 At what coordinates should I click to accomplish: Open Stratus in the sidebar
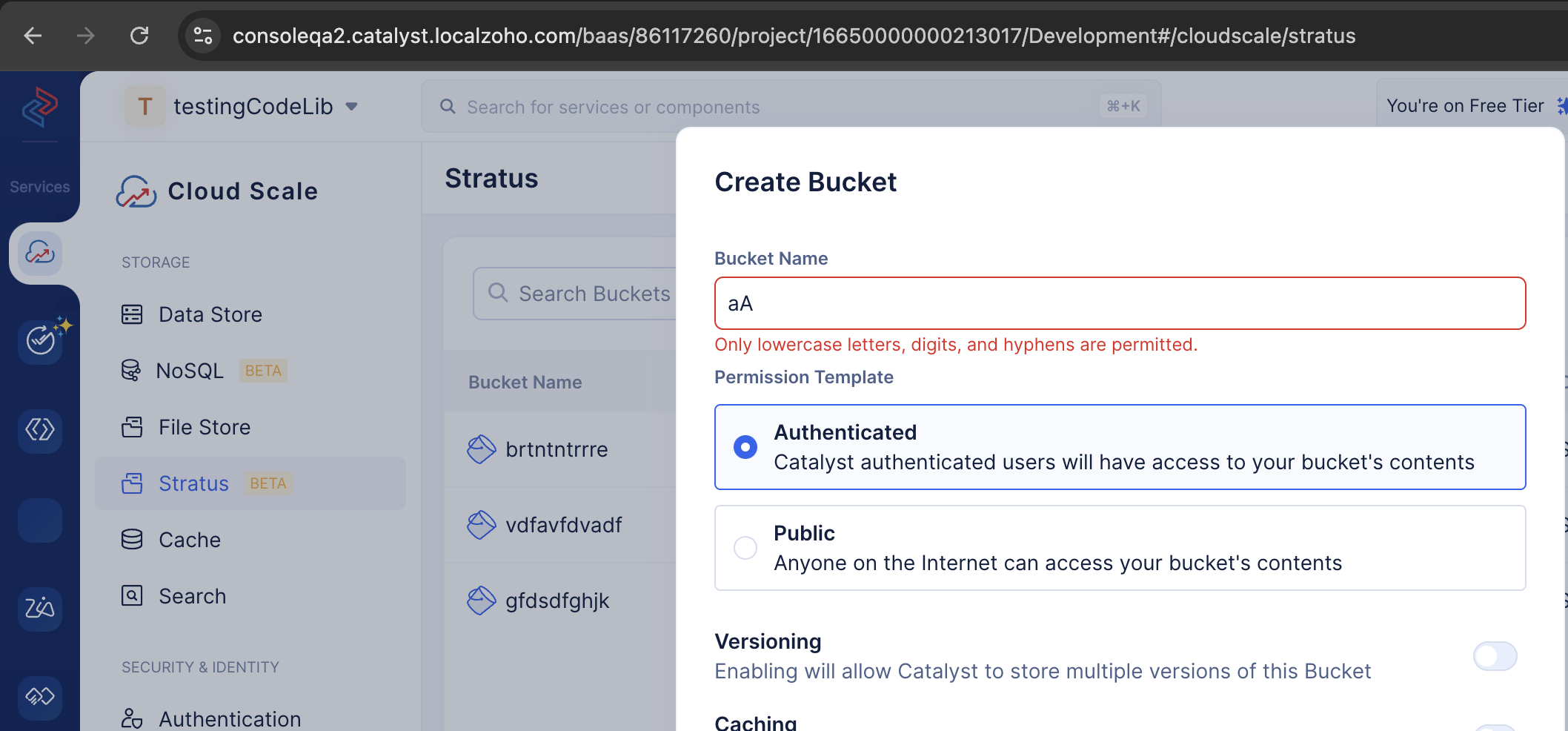pos(250,483)
